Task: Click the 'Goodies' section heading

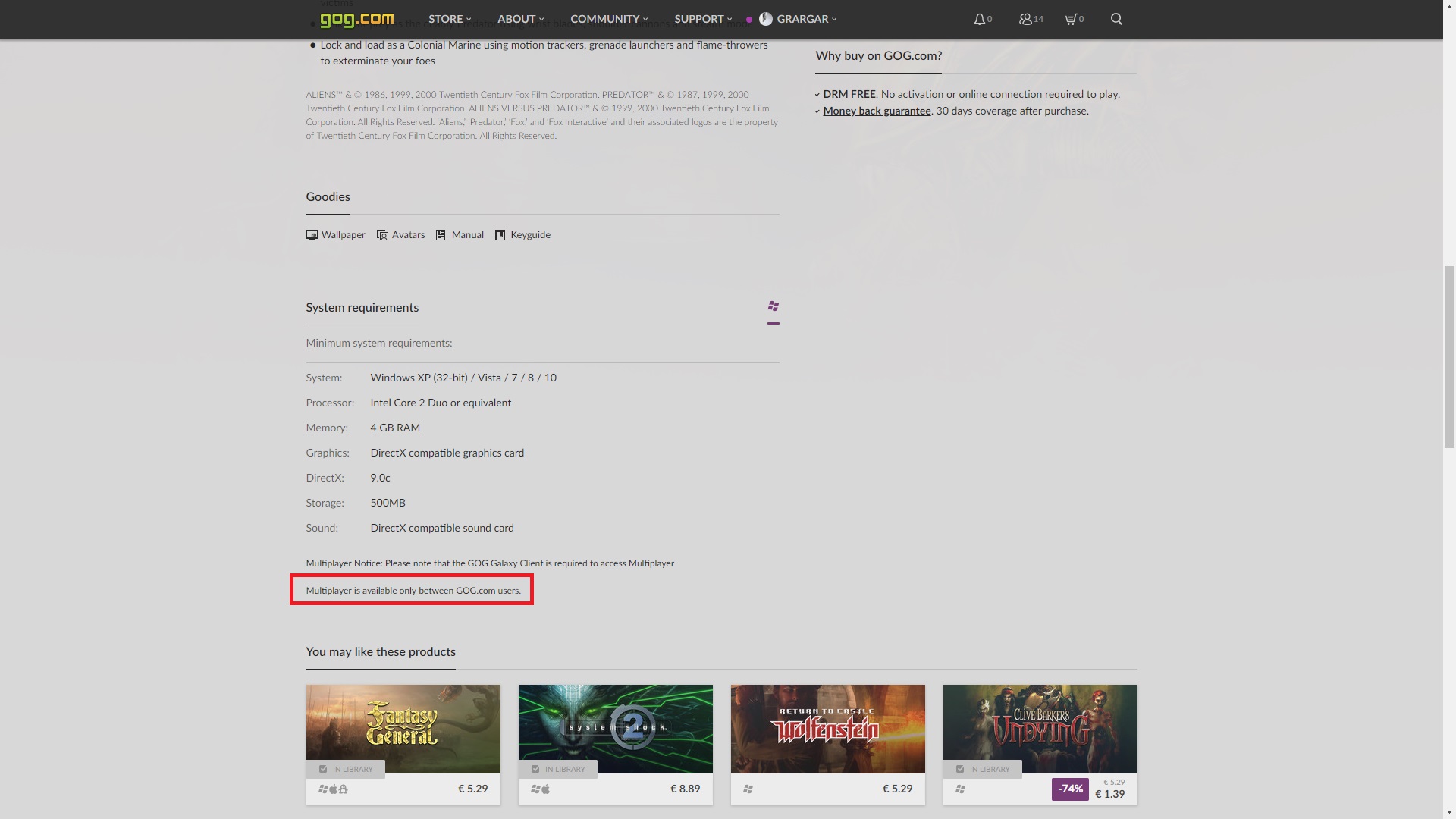Action: click(328, 196)
